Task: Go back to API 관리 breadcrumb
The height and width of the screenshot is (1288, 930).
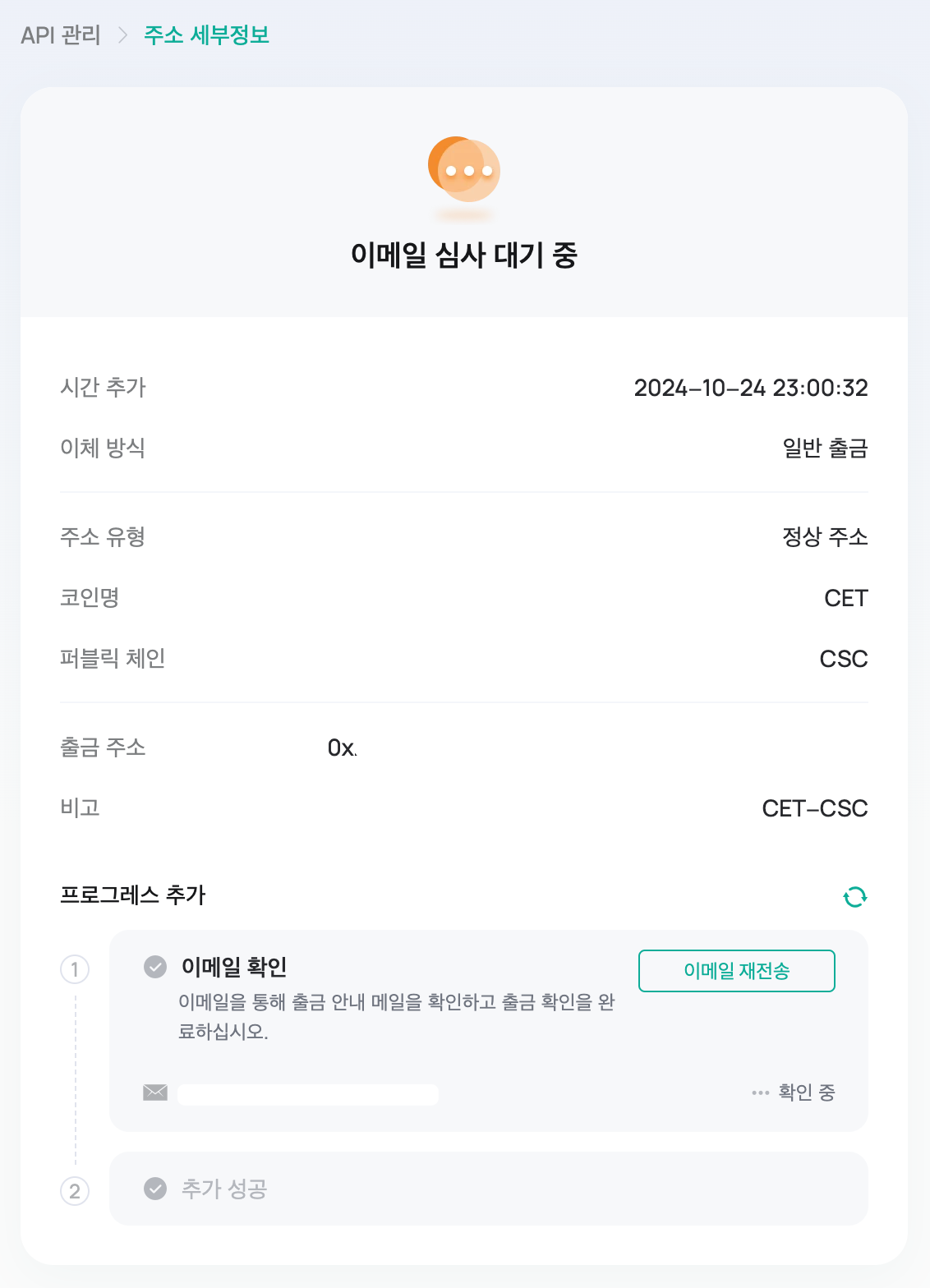Action: 61,35
